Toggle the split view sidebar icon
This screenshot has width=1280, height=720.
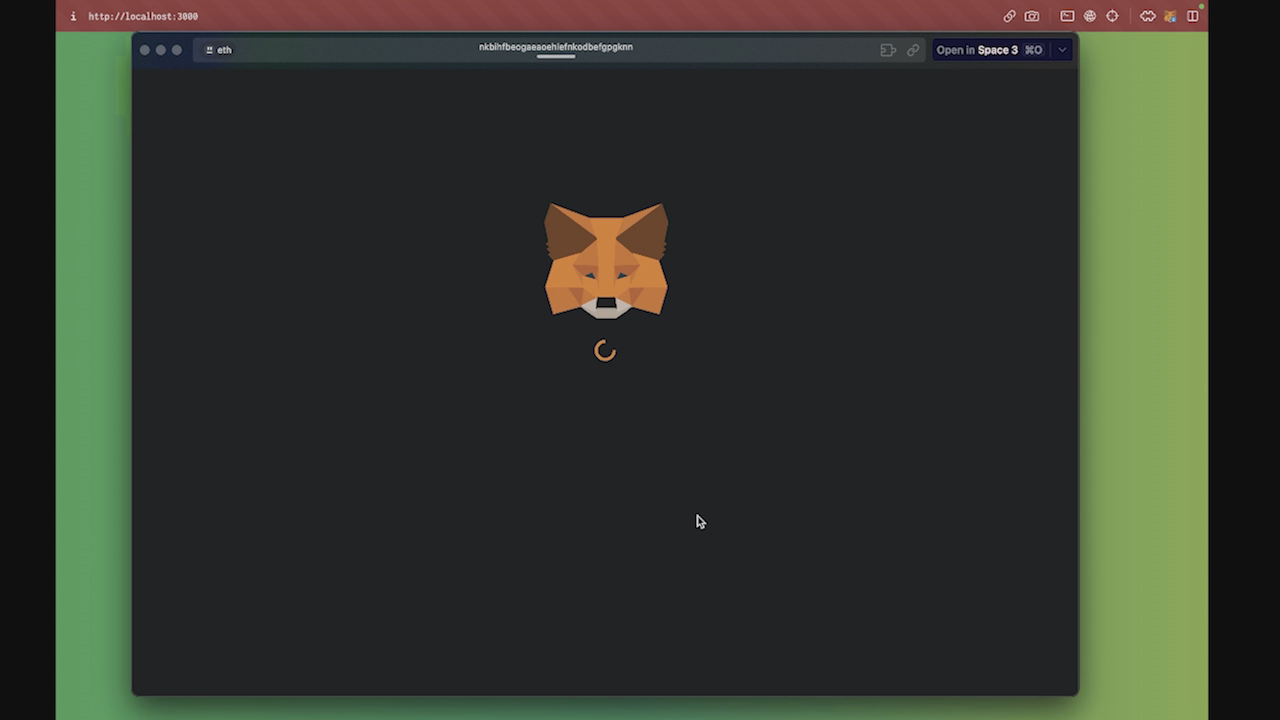point(1193,16)
